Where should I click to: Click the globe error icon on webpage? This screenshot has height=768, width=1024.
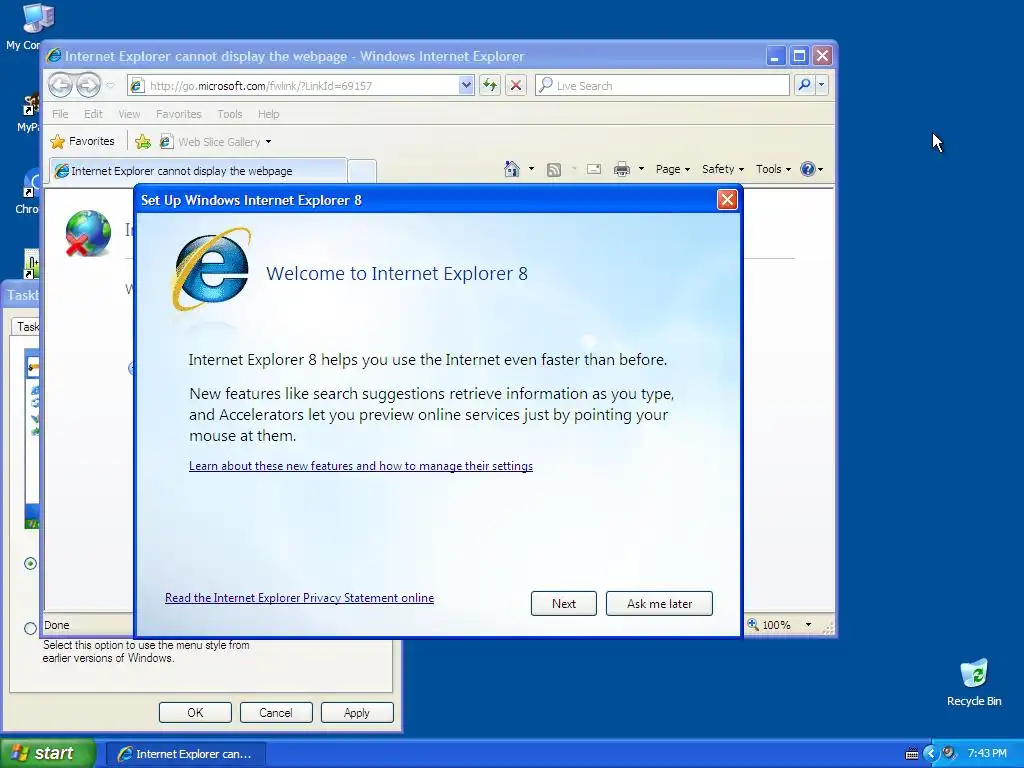[88, 233]
